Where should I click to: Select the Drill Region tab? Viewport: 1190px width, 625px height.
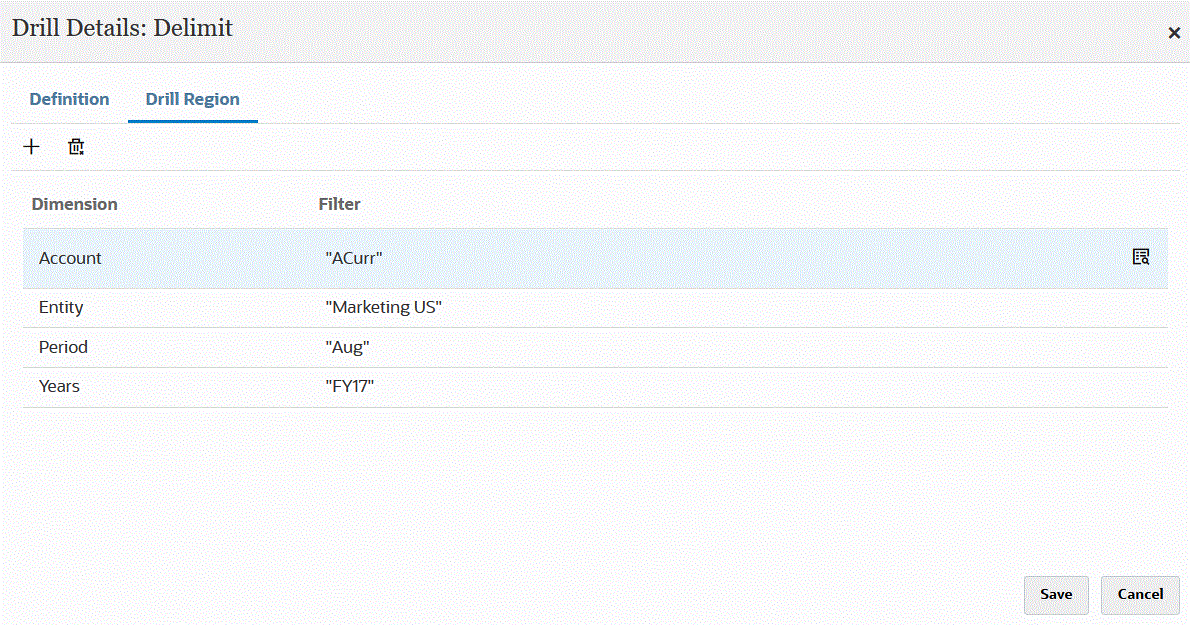[193, 99]
